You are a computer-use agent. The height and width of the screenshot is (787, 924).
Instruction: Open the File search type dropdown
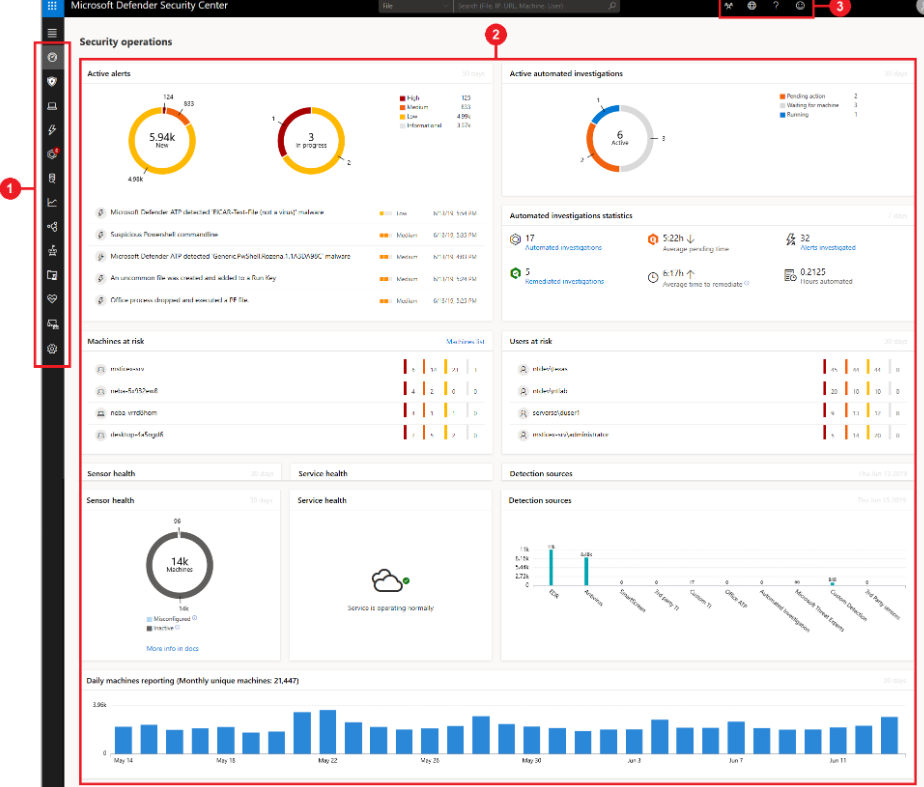[x=415, y=6]
